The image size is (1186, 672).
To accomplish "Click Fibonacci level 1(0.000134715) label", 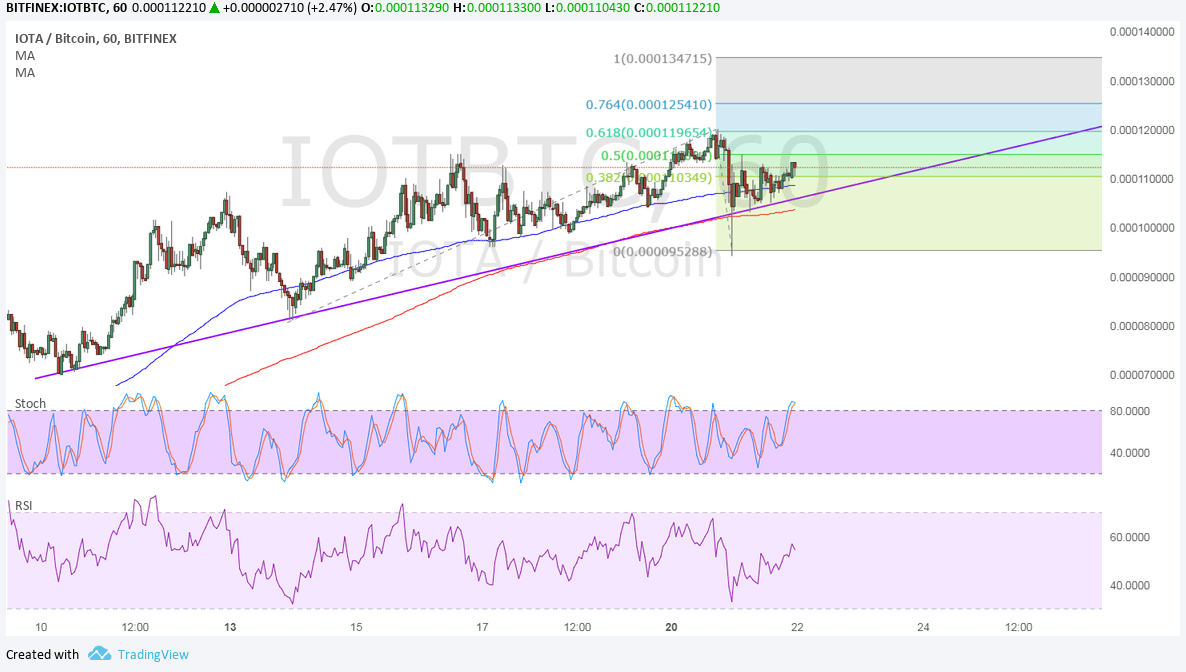I will (663, 58).
